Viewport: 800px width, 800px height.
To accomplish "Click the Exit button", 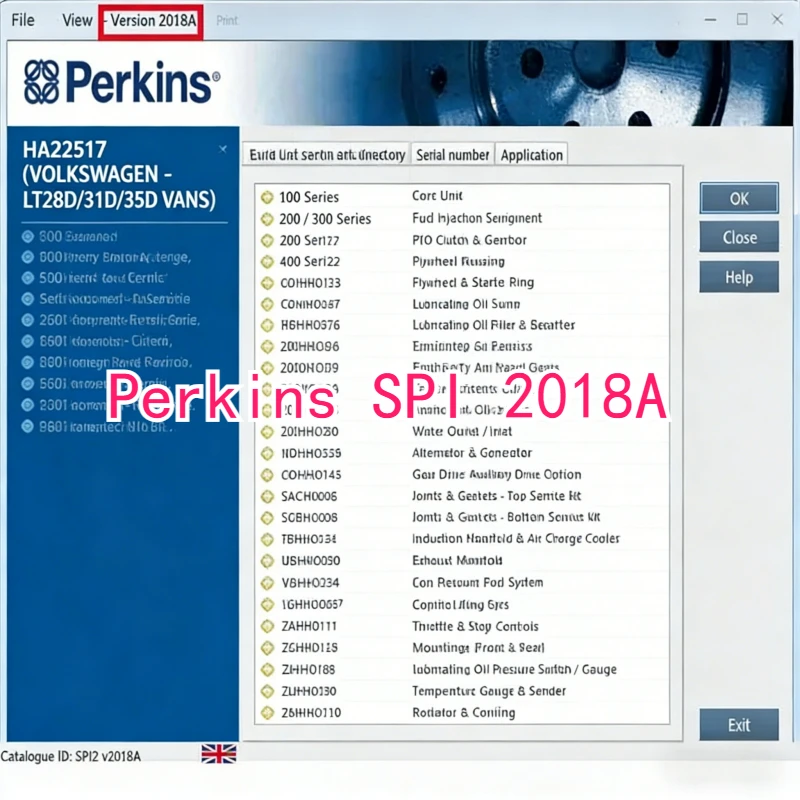I will coord(739,724).
